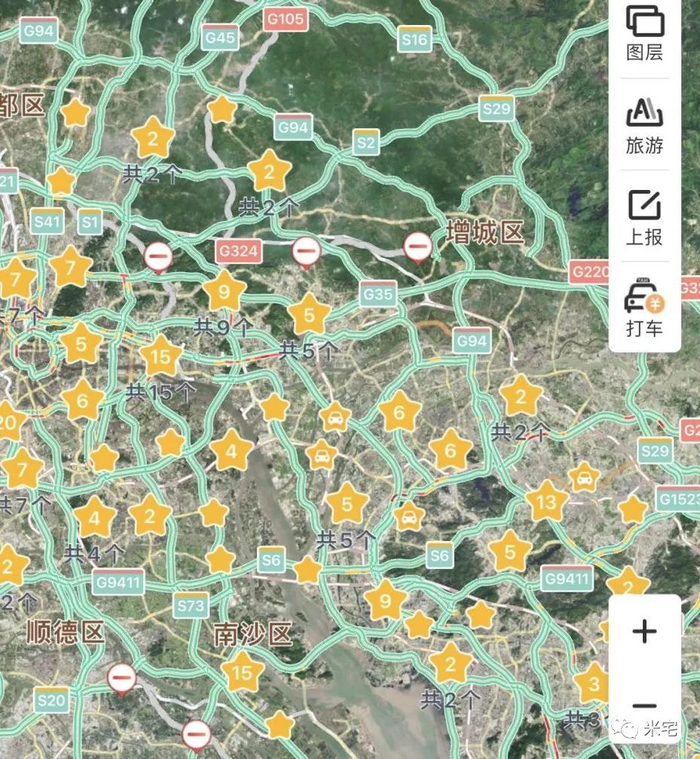Open the 9-item star cluster labeled 共9个

224,291
